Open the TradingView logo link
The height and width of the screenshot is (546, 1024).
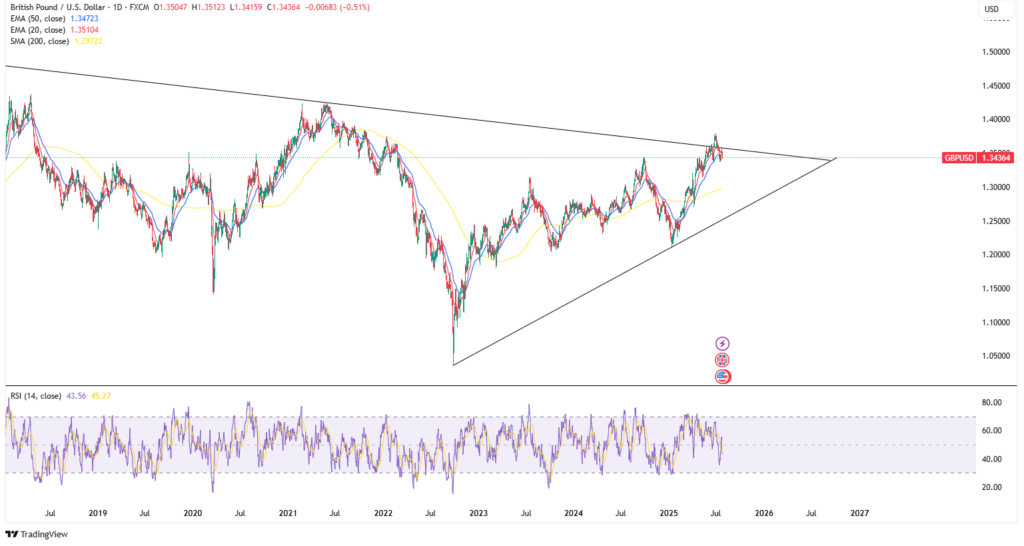tap(37, 534)
